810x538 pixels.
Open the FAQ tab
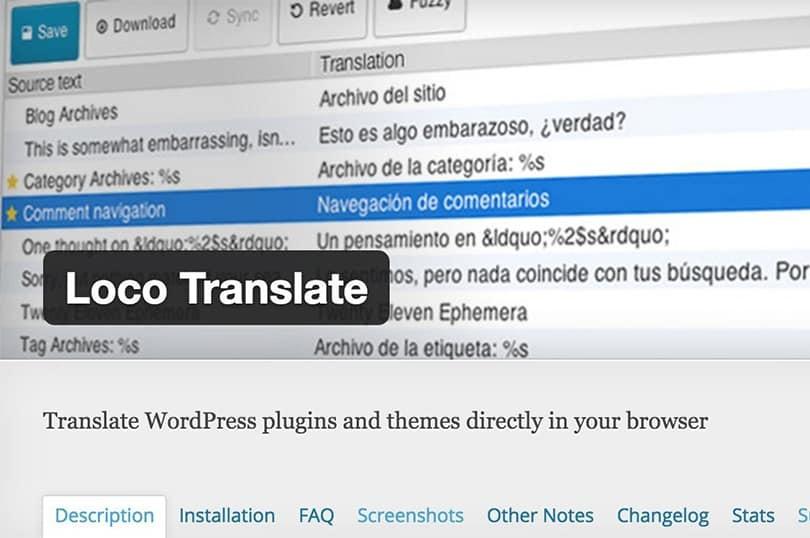click(316, 516)
